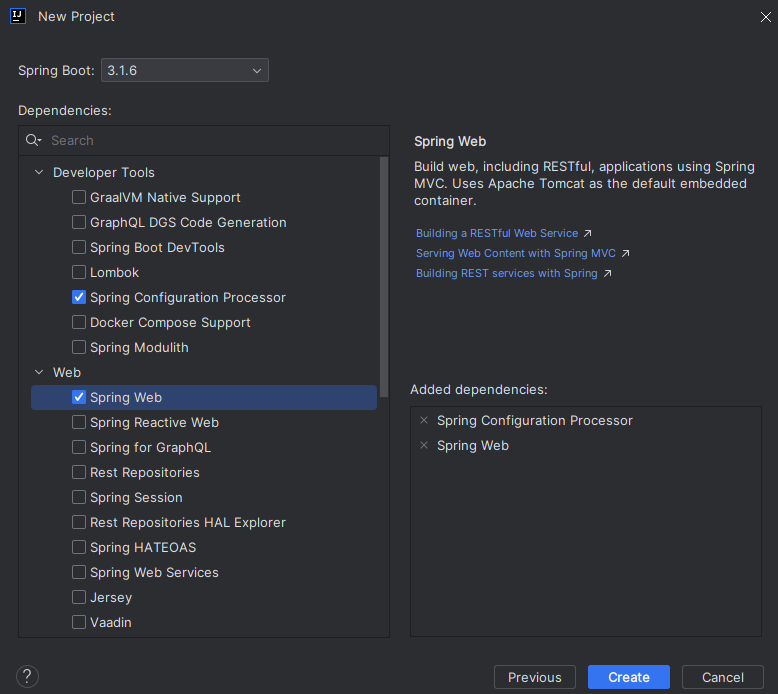Select the Web group label
The height and width of the screenshot is (694, 778).
[x=66, y=372]
